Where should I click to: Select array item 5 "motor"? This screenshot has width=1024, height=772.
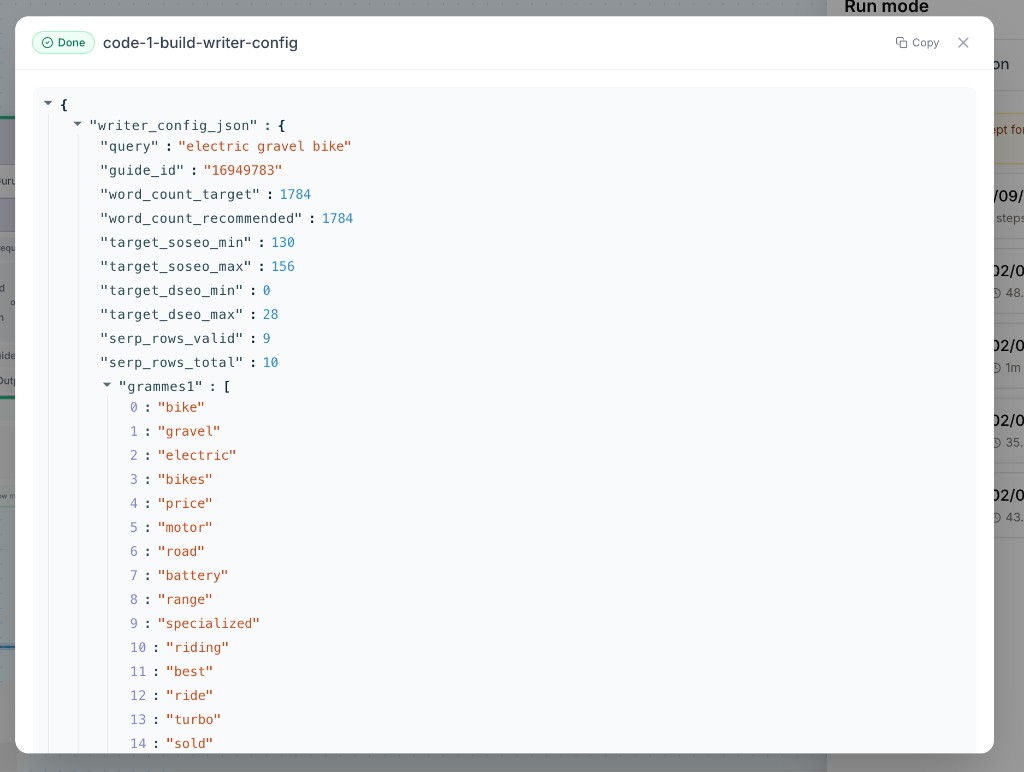click(x=185, y=528)
